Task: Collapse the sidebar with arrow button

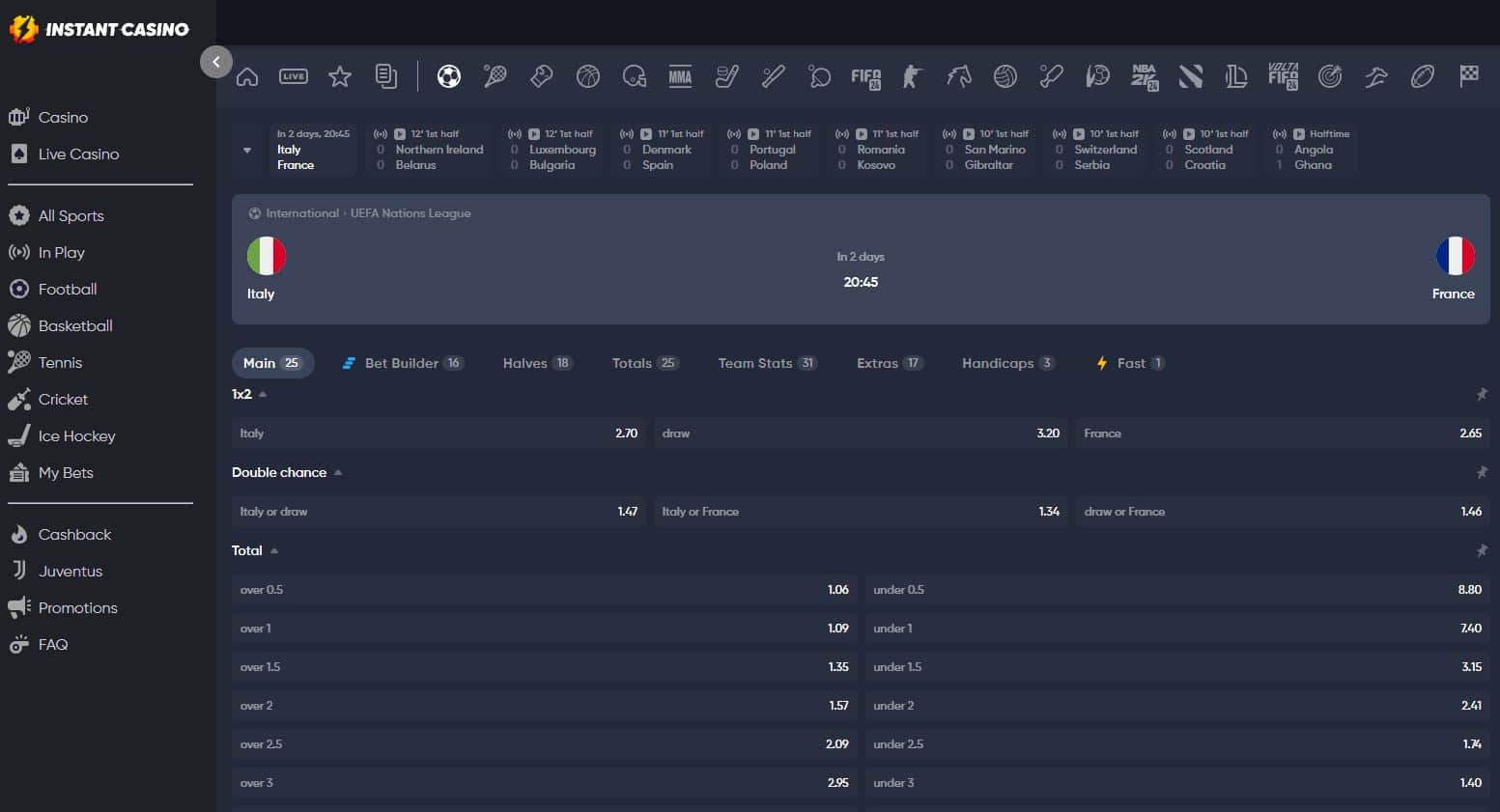Action: click(216, 62)
